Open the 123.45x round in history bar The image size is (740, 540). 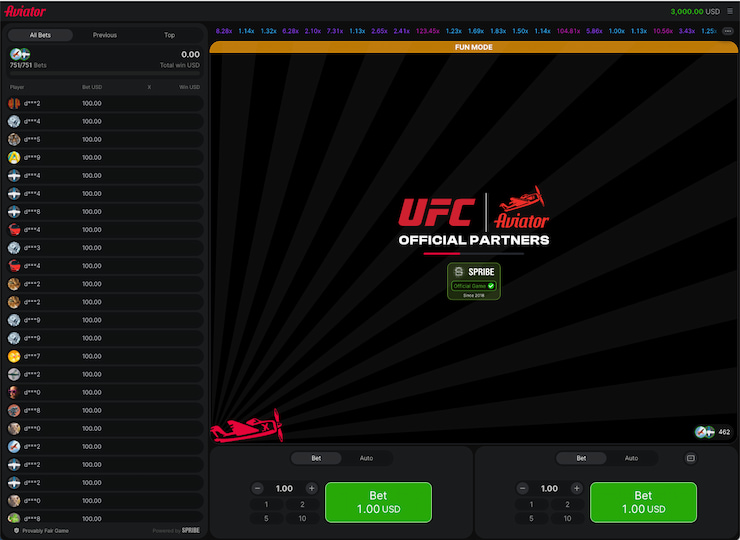point(428,31)
